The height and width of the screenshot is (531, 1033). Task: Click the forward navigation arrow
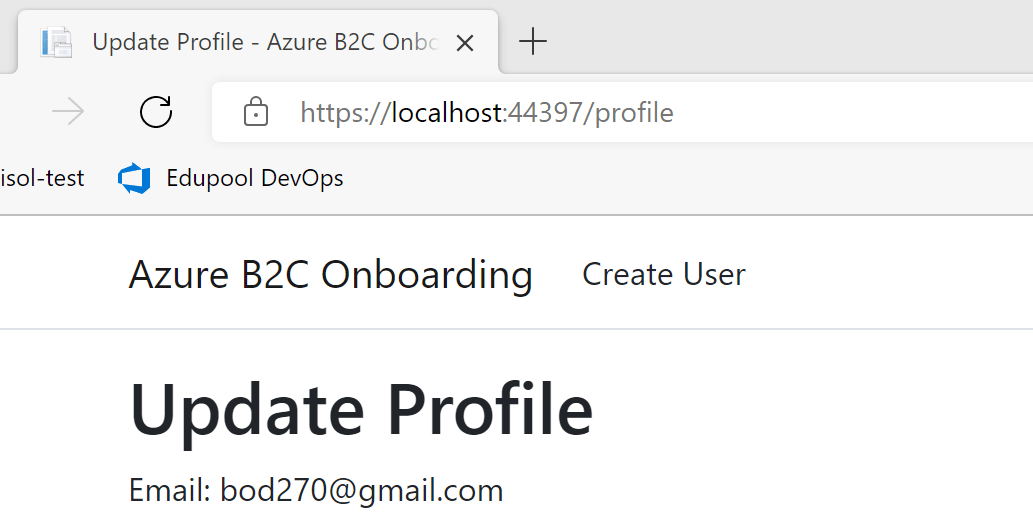coord(68,112)
